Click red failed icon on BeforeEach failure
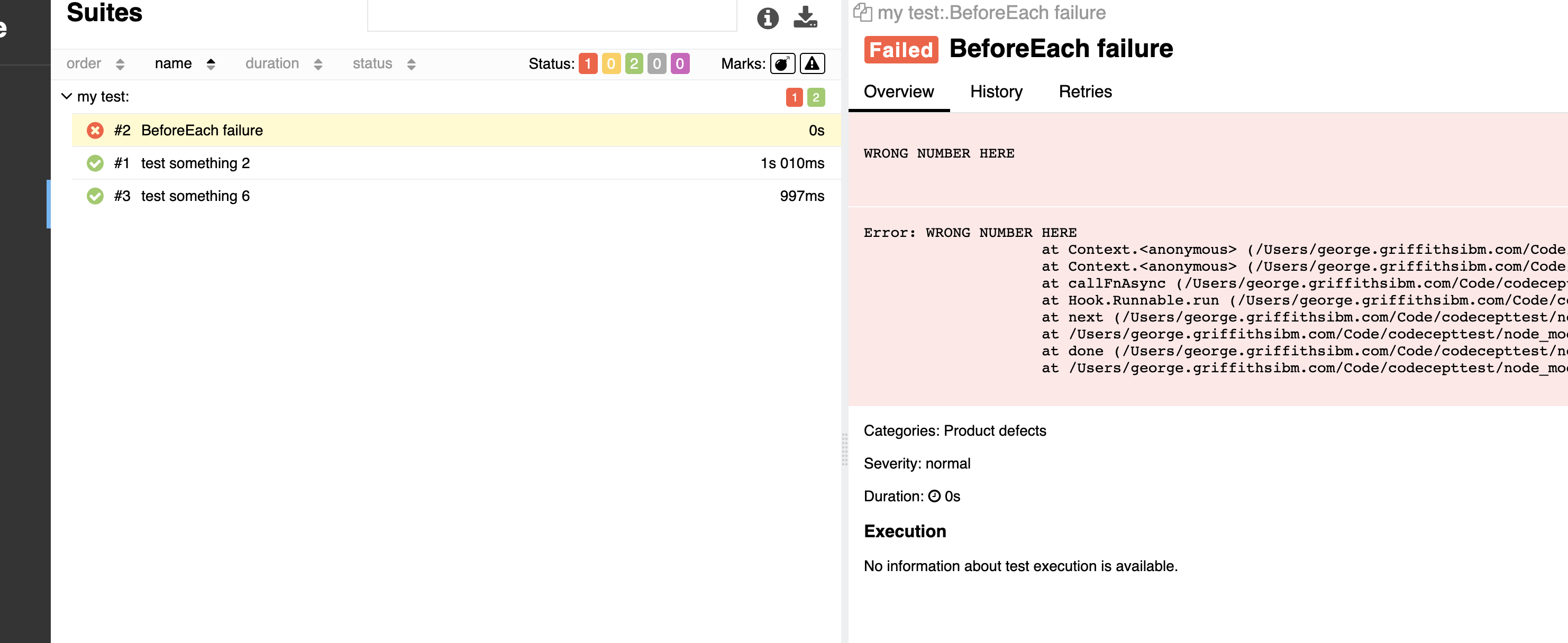The width and height of the screenshot is (1568, 643). click(95, 130)
